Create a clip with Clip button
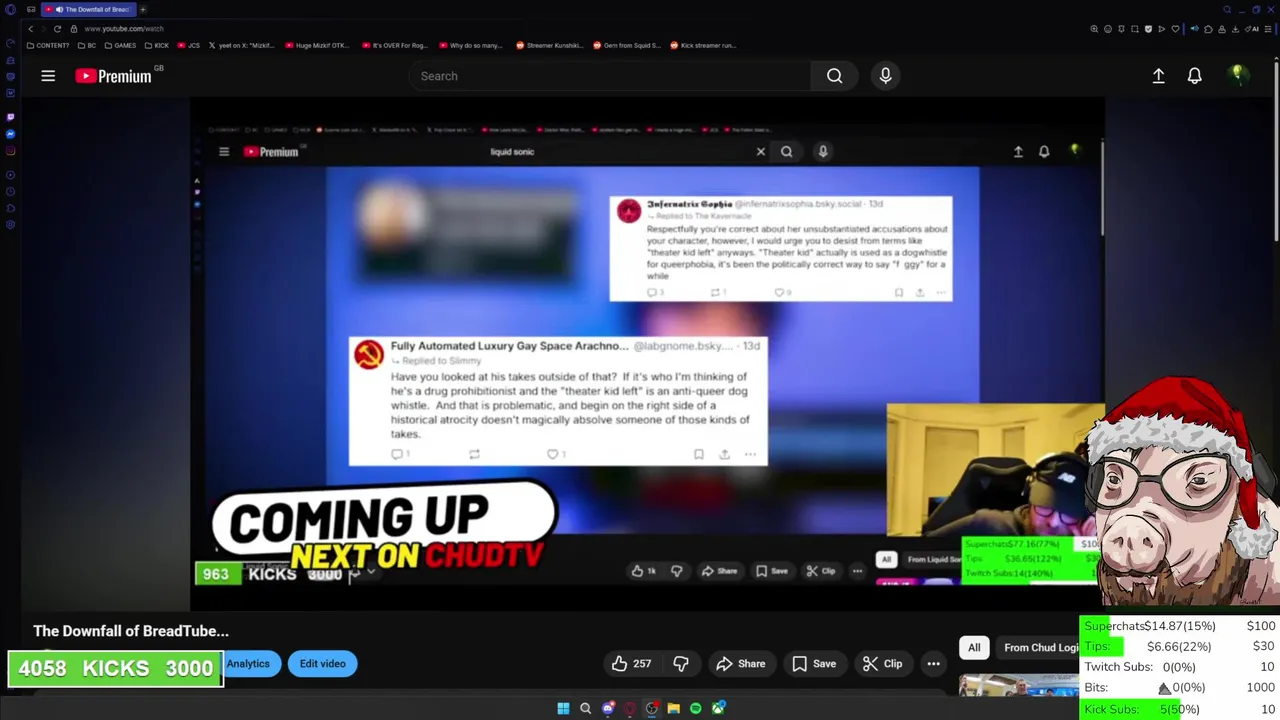 click(x=882, y=663)
